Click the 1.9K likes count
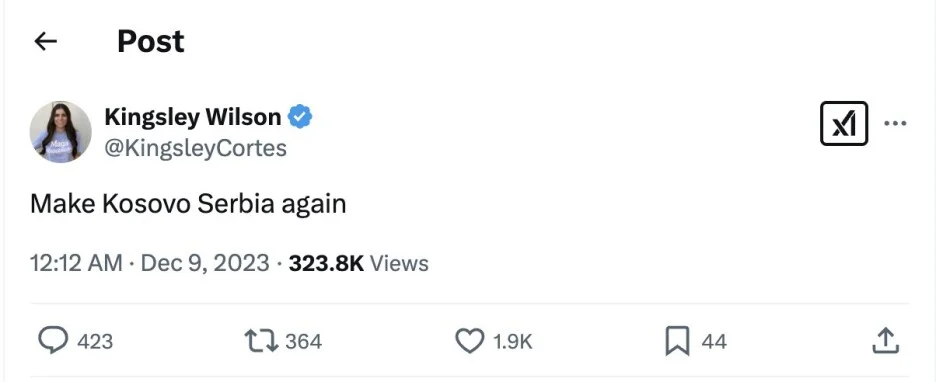This screenshot has height=382, width=936. click(512, 341)
